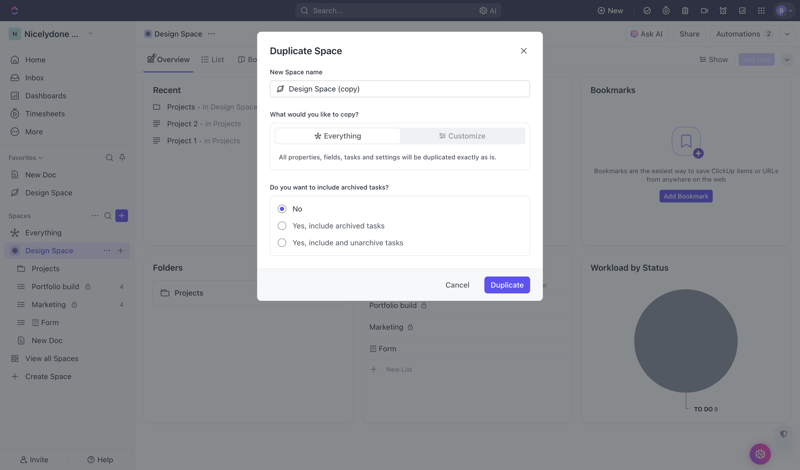
Task: Expand the chevron next to Automations
Action: (787, 34)
